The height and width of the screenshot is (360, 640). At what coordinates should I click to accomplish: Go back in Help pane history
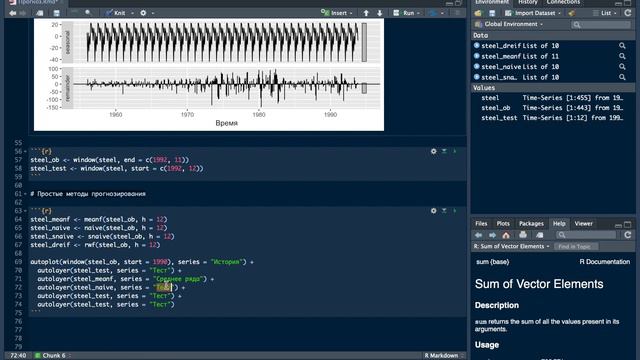click(478, 235)
